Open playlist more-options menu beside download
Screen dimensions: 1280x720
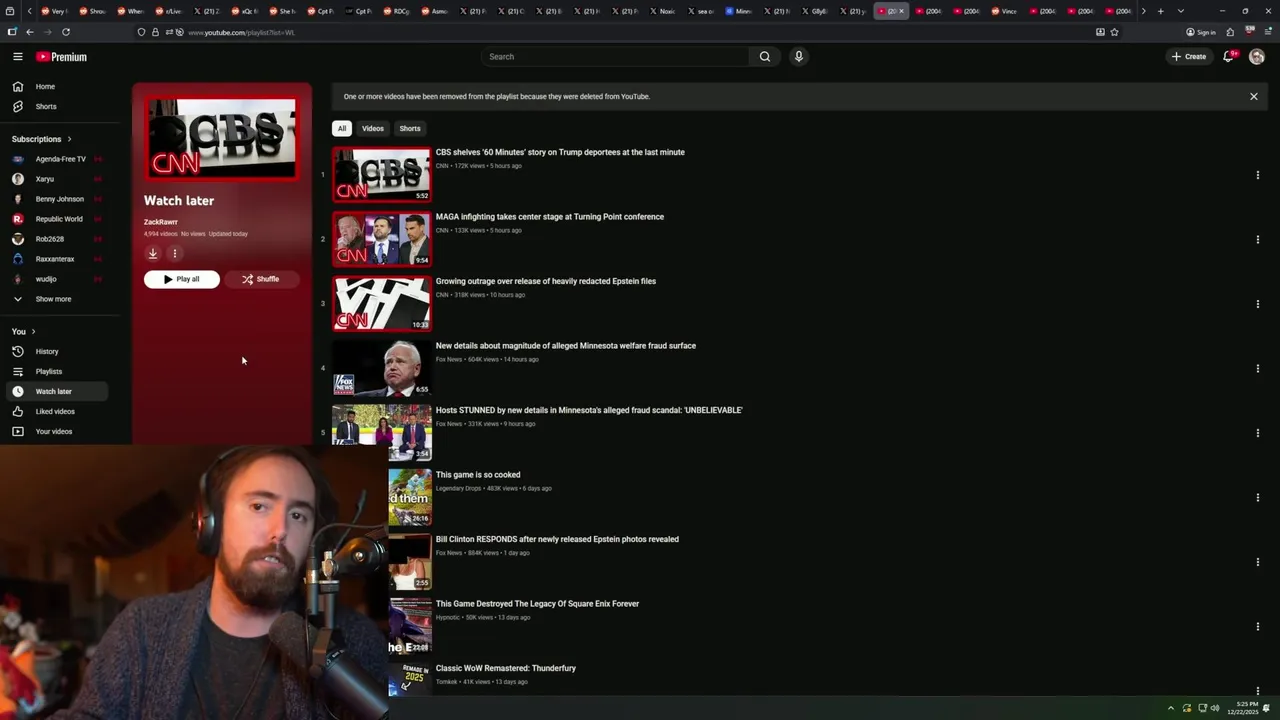174,254
